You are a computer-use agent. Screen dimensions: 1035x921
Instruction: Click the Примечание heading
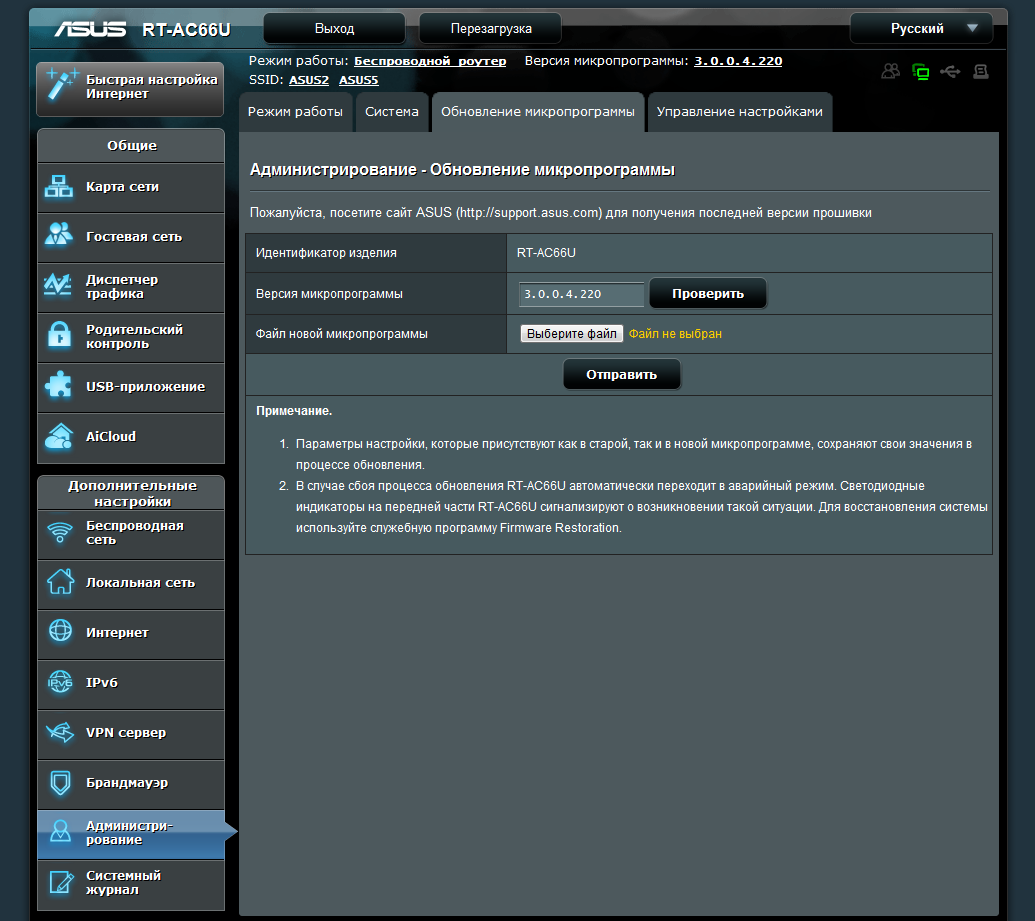(294, 411)
